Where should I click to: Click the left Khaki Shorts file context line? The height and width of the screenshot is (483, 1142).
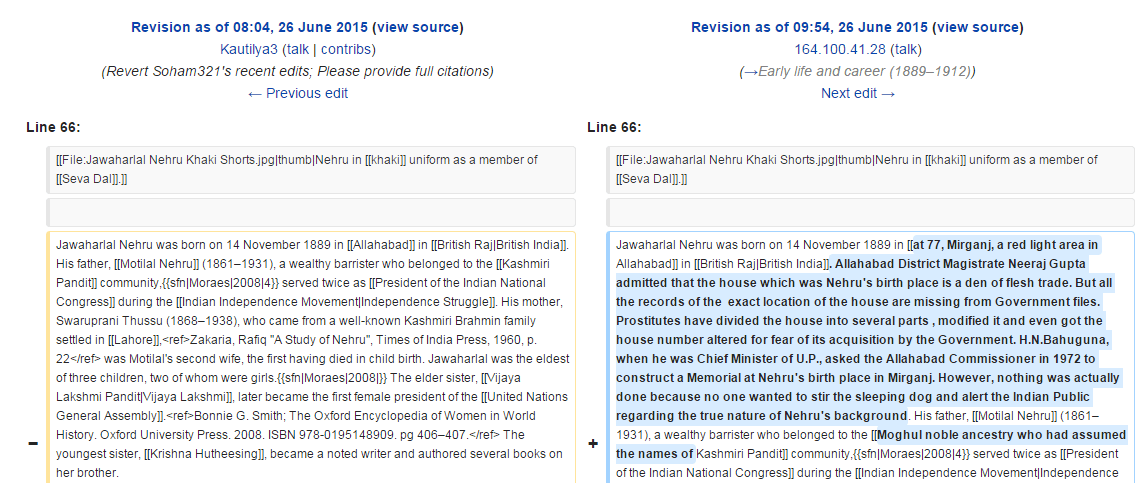310,169
